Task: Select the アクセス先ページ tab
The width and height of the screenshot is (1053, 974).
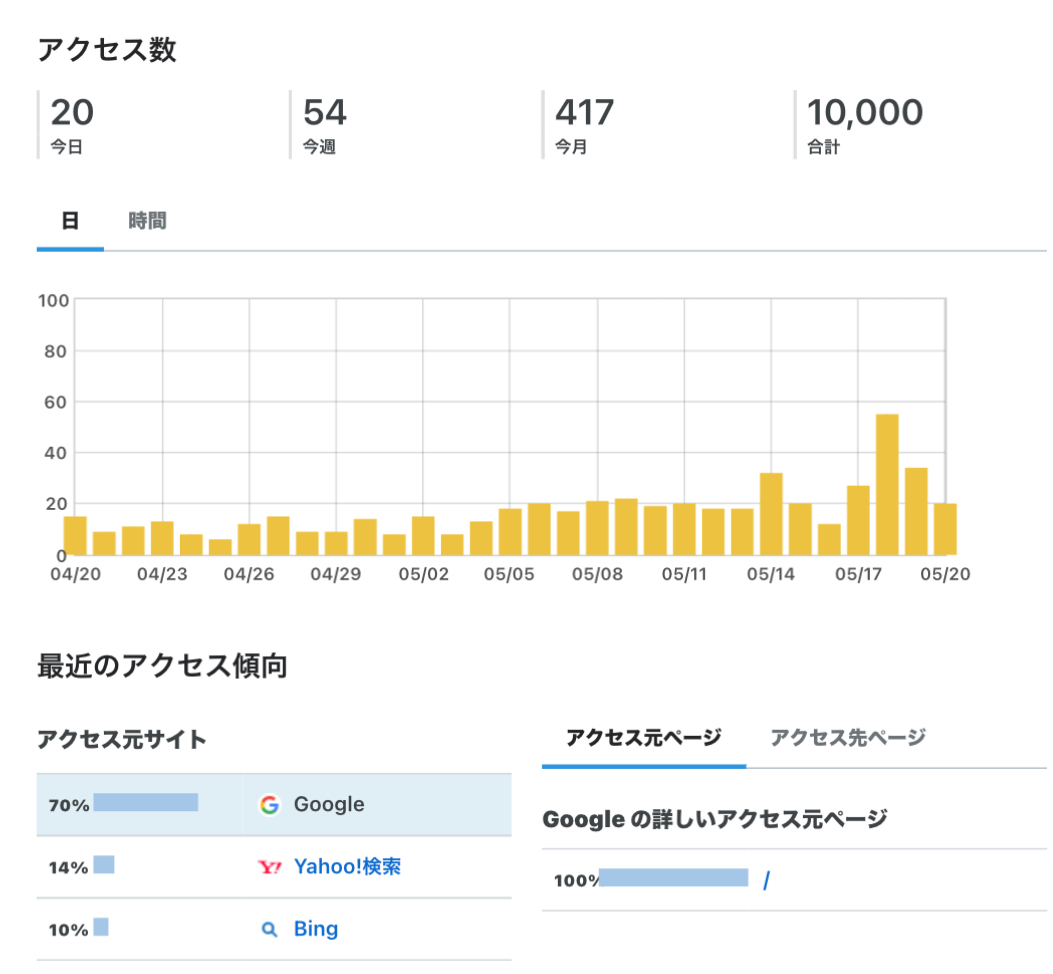Action: [x=848, y=738]
